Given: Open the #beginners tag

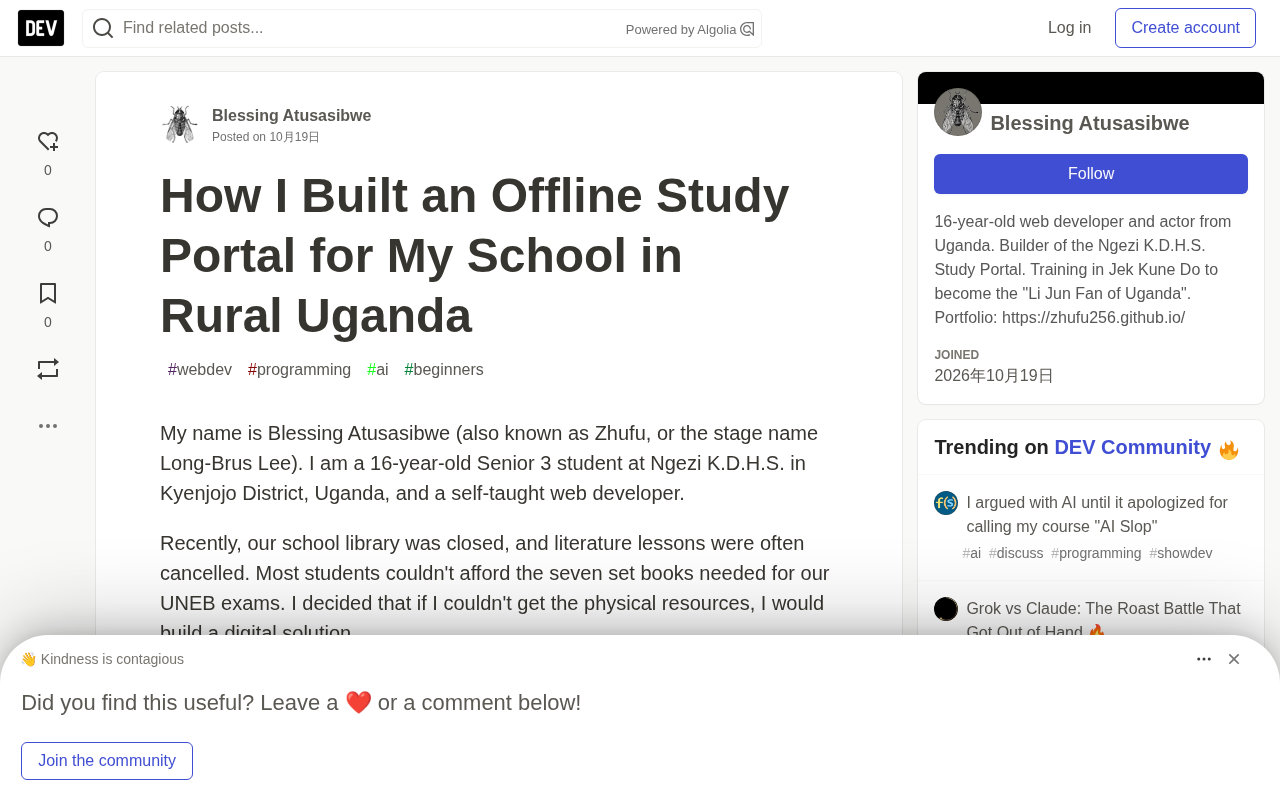Looking at the screenshot, I should pos(444,370).
